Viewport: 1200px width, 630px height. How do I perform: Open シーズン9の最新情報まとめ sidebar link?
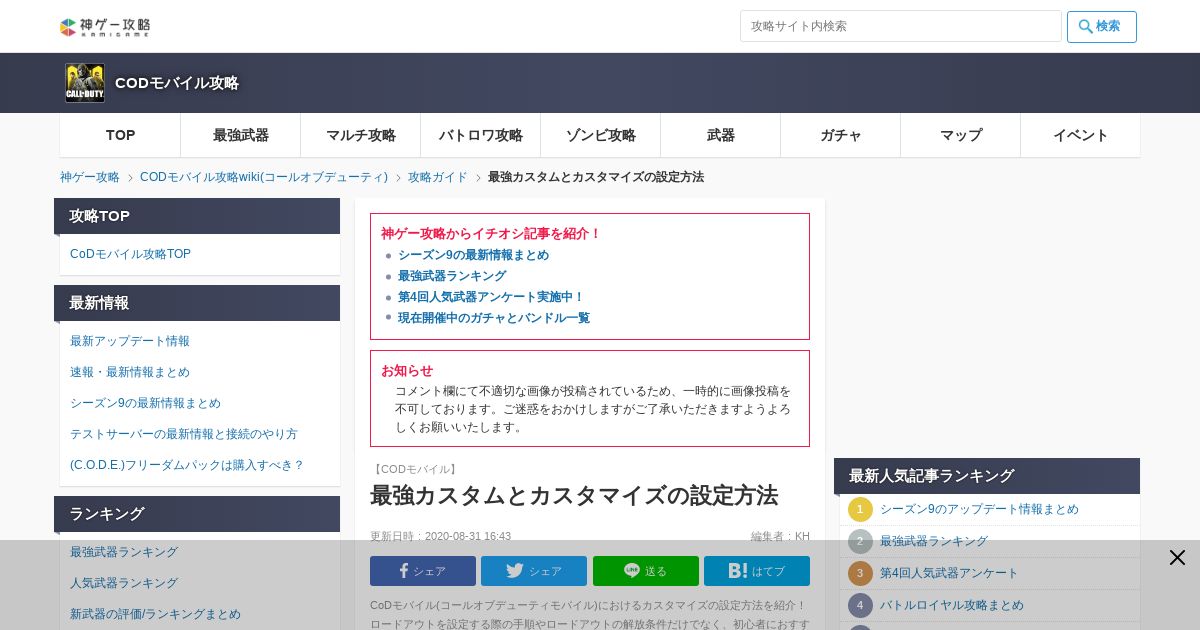pos(145,403)
